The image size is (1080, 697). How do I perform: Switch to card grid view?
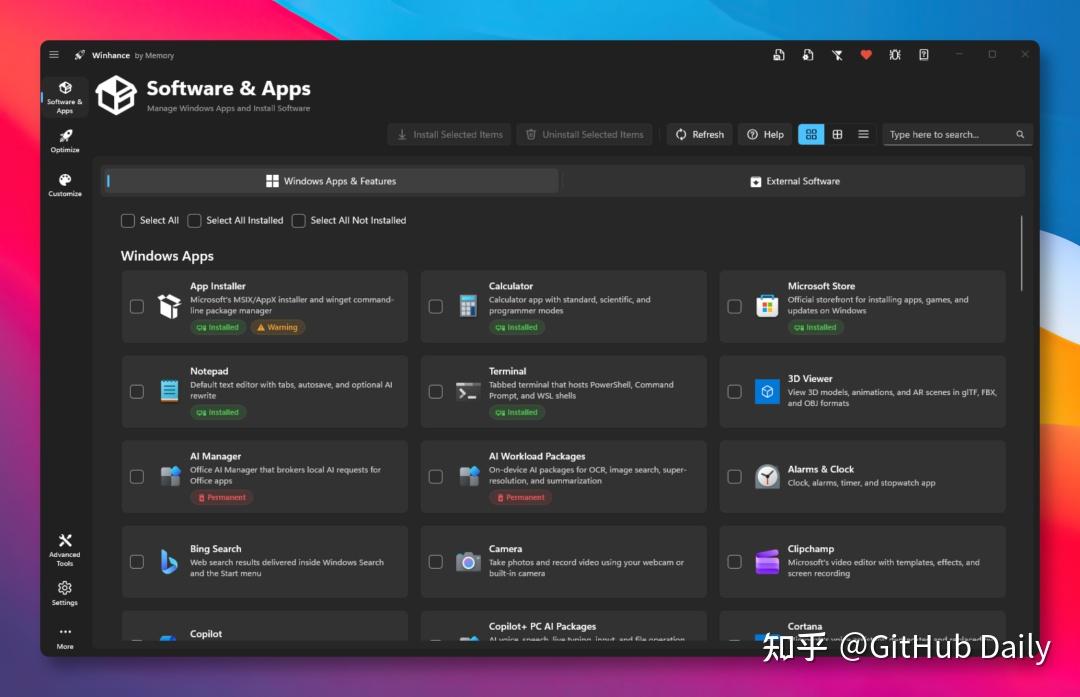tap(811, 134)
